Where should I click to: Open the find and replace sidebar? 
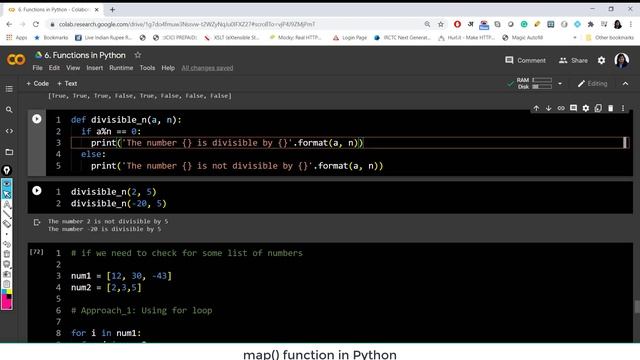pos(9,110)
